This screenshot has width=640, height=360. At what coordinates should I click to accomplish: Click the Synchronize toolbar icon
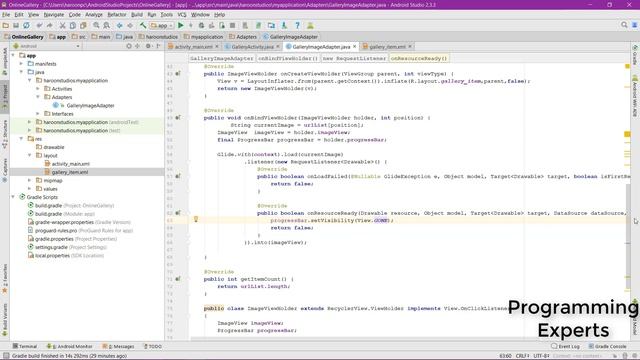coord(27,25)
